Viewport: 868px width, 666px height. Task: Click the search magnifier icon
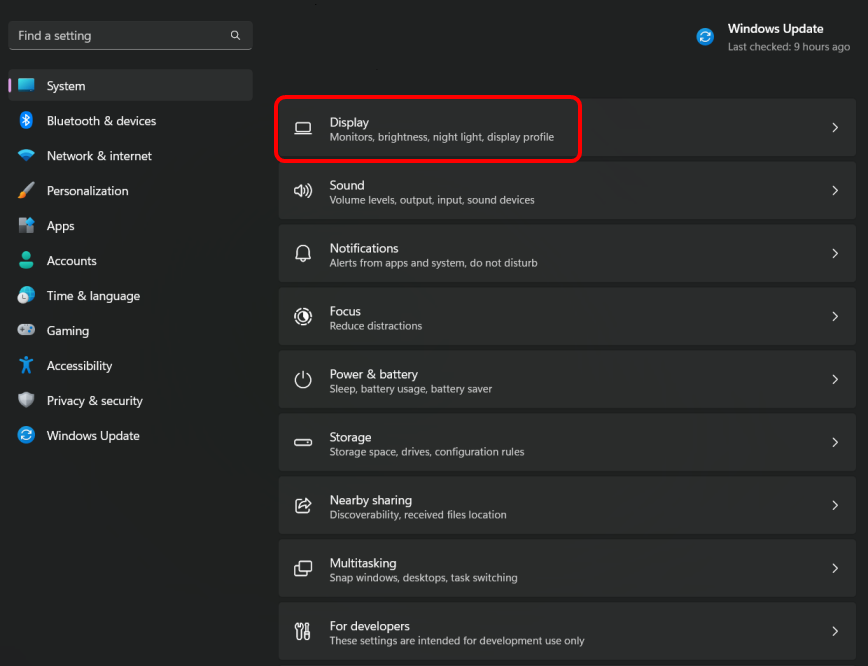point(235,35)
